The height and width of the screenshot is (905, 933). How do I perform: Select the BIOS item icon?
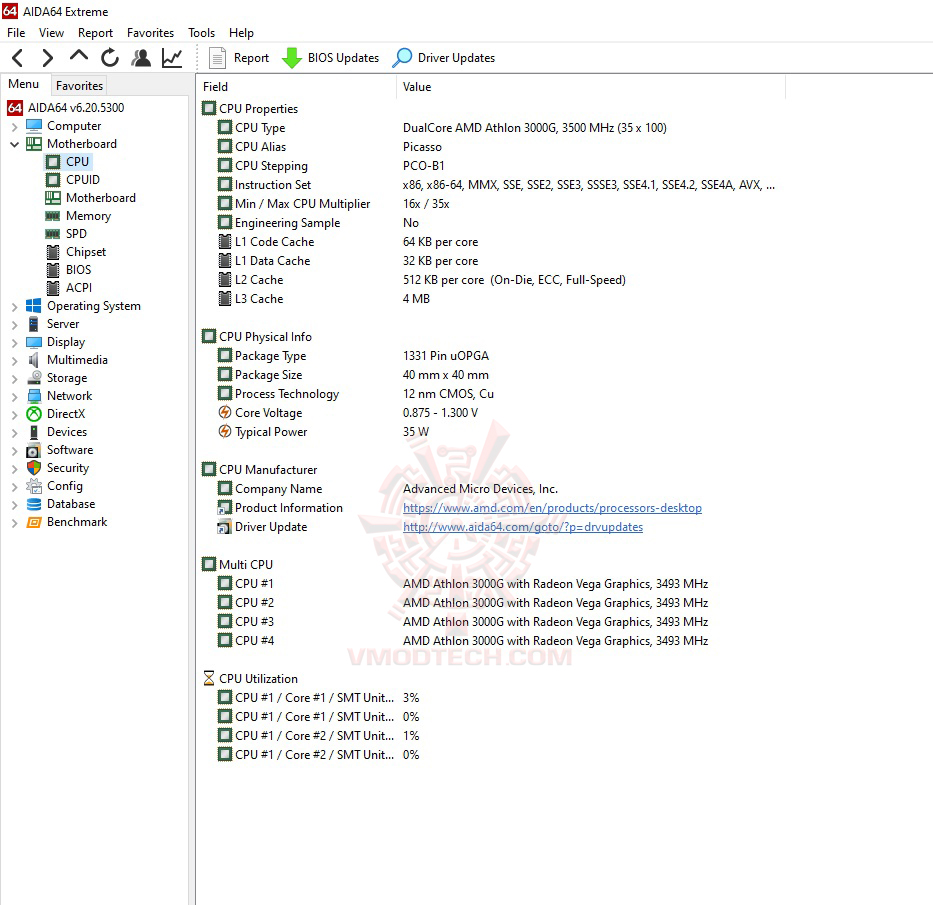(x=53, y=270)
